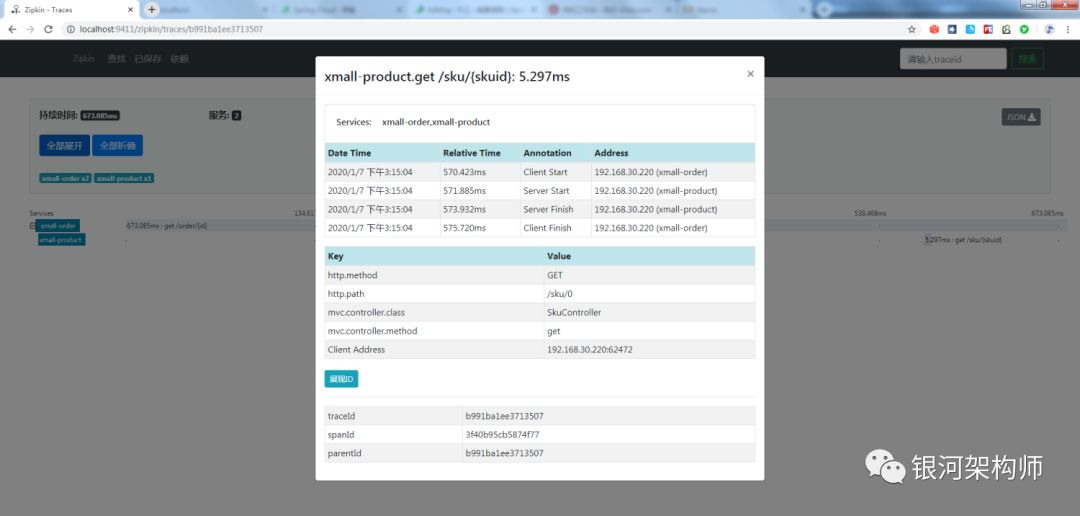
Task: Click the site information icon in address bar
Action: 71,29
